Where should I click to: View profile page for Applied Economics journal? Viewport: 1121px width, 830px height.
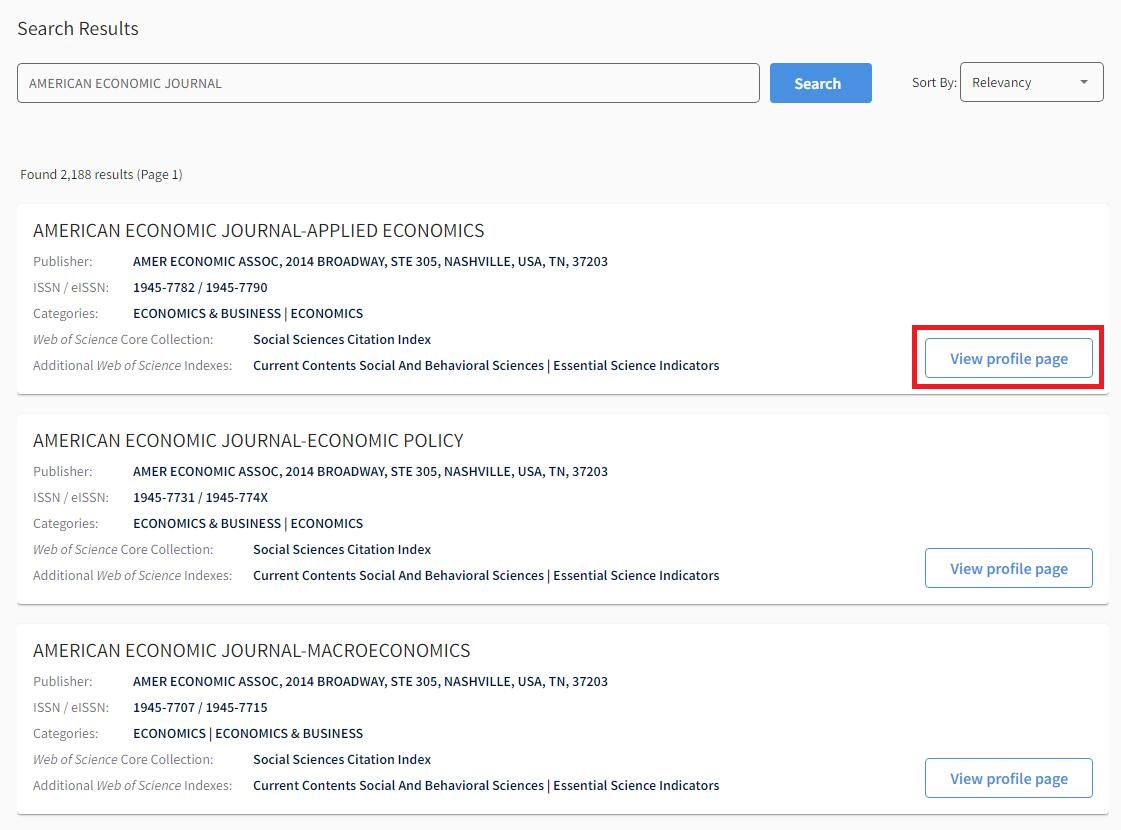[x=1008, y=358]
